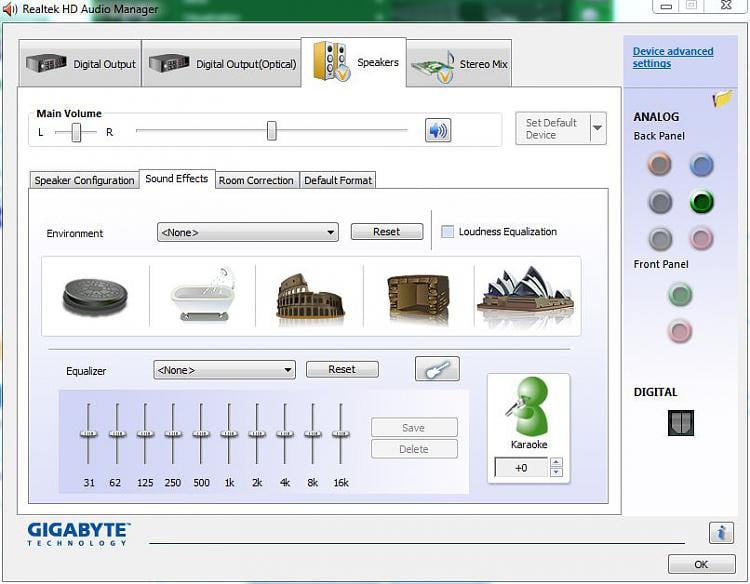
Task: Choose the Colosseum arena environment preset
Action: [310, 296]
